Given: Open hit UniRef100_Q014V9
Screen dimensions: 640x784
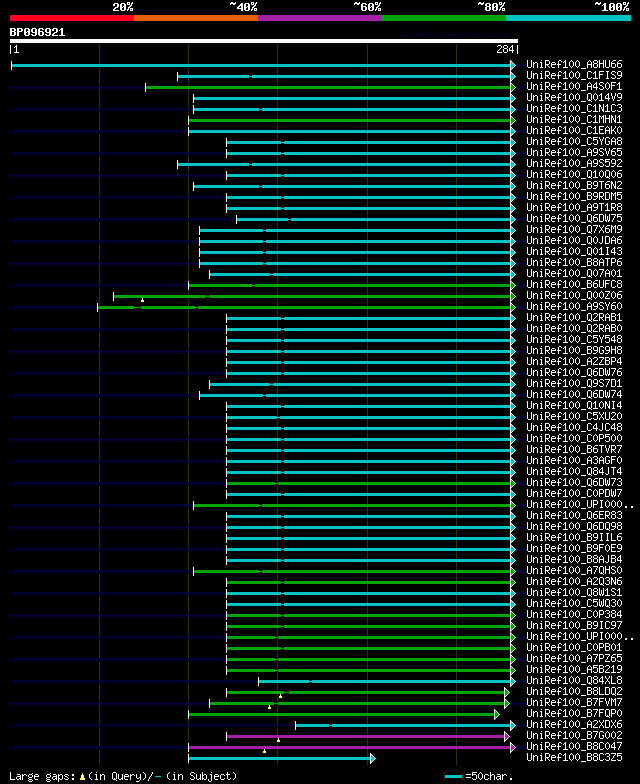Looking at the screenshot, I should pos(574,98).
